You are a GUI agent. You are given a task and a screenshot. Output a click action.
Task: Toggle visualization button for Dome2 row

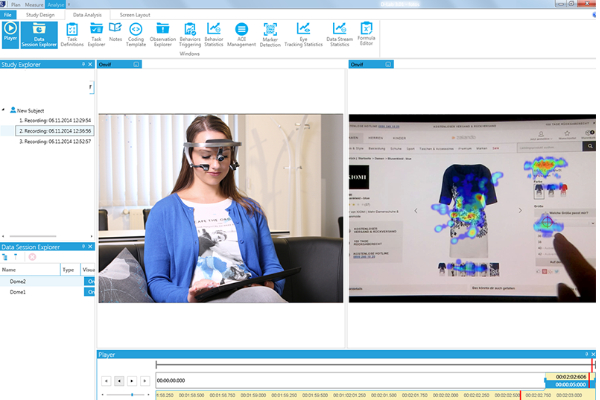(90, 281)
